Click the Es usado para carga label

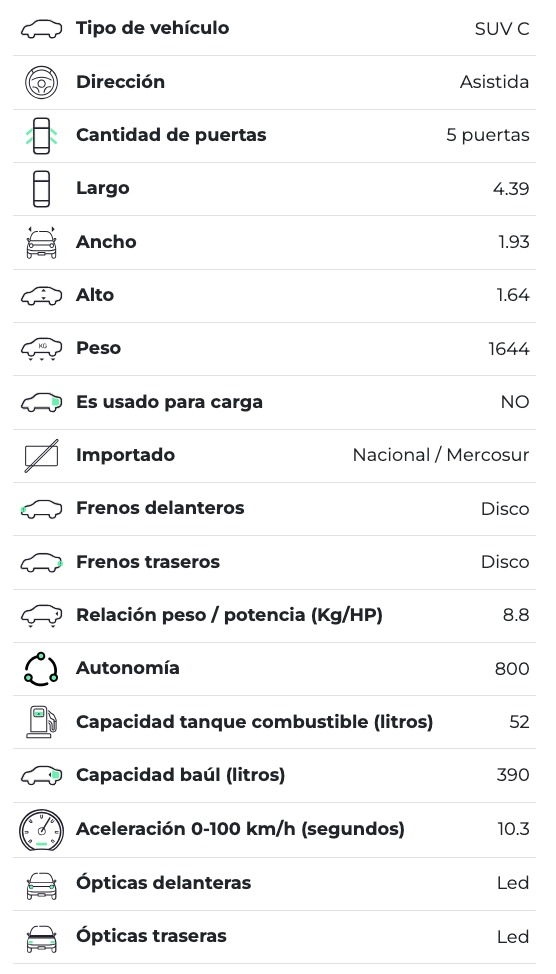pyautogui.click(x=169, y=403)
